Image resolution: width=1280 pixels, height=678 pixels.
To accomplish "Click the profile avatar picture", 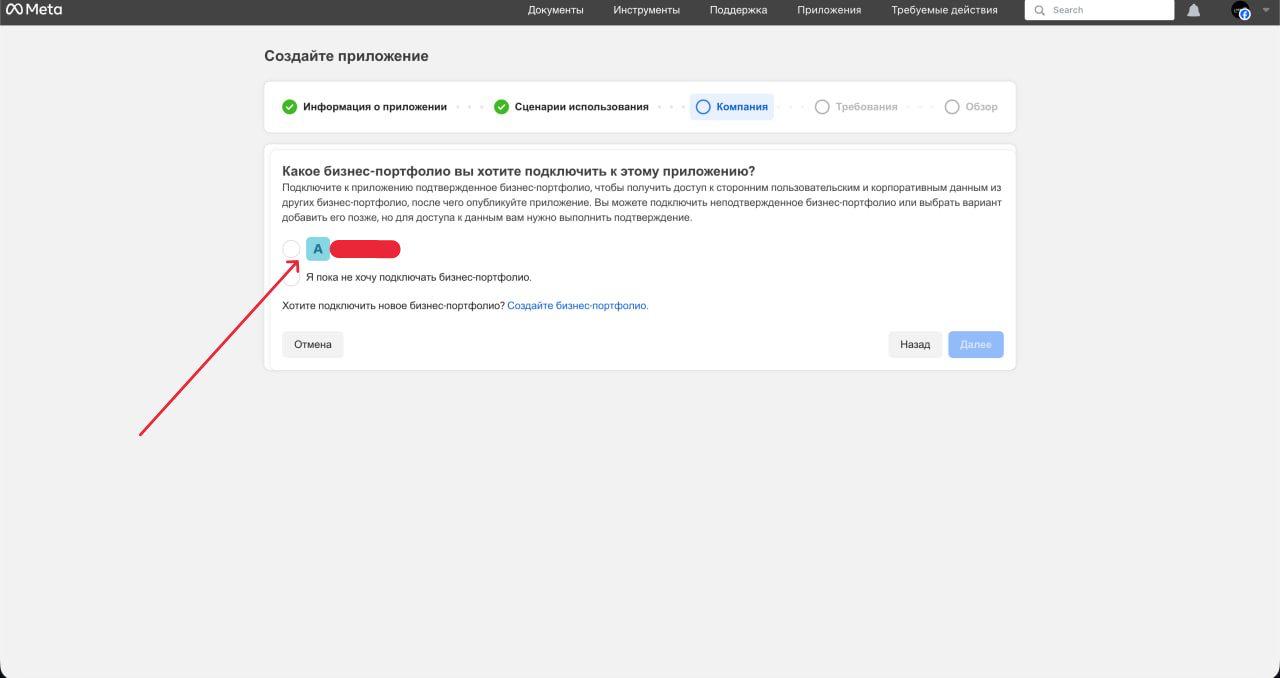I will coord(1241,10).
